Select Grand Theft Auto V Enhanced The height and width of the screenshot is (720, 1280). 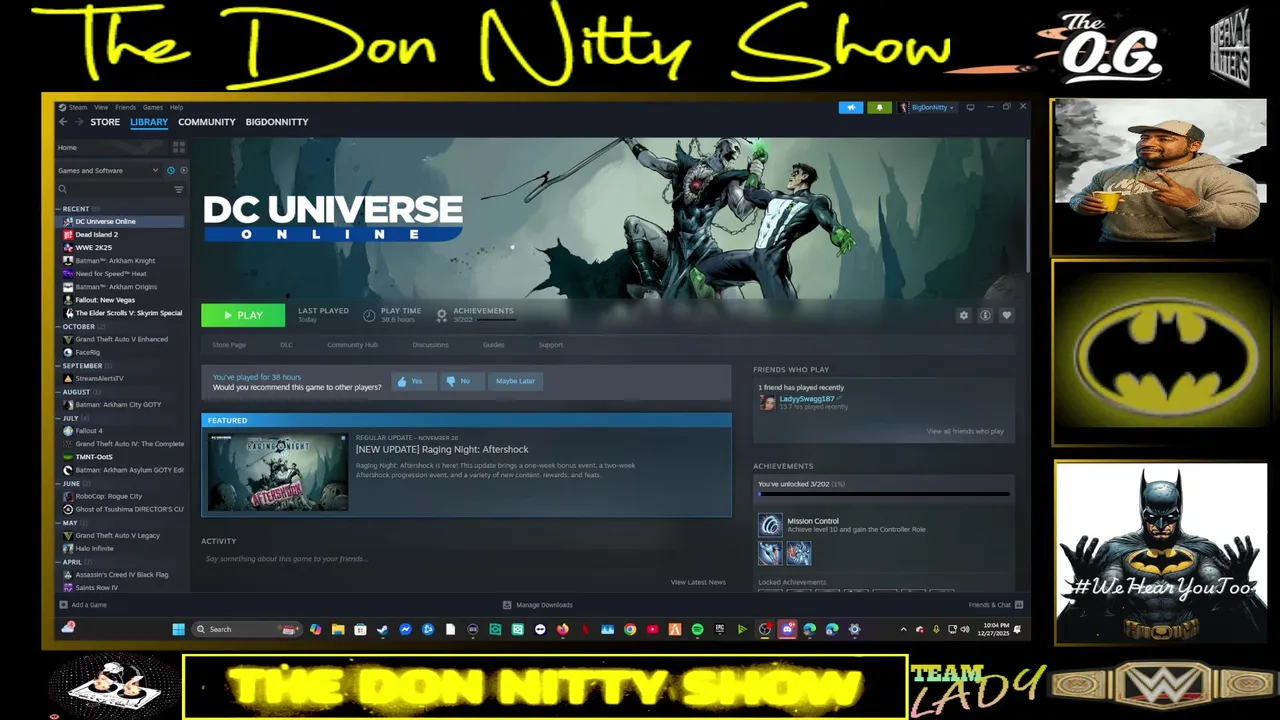click(x=121, y=339)
